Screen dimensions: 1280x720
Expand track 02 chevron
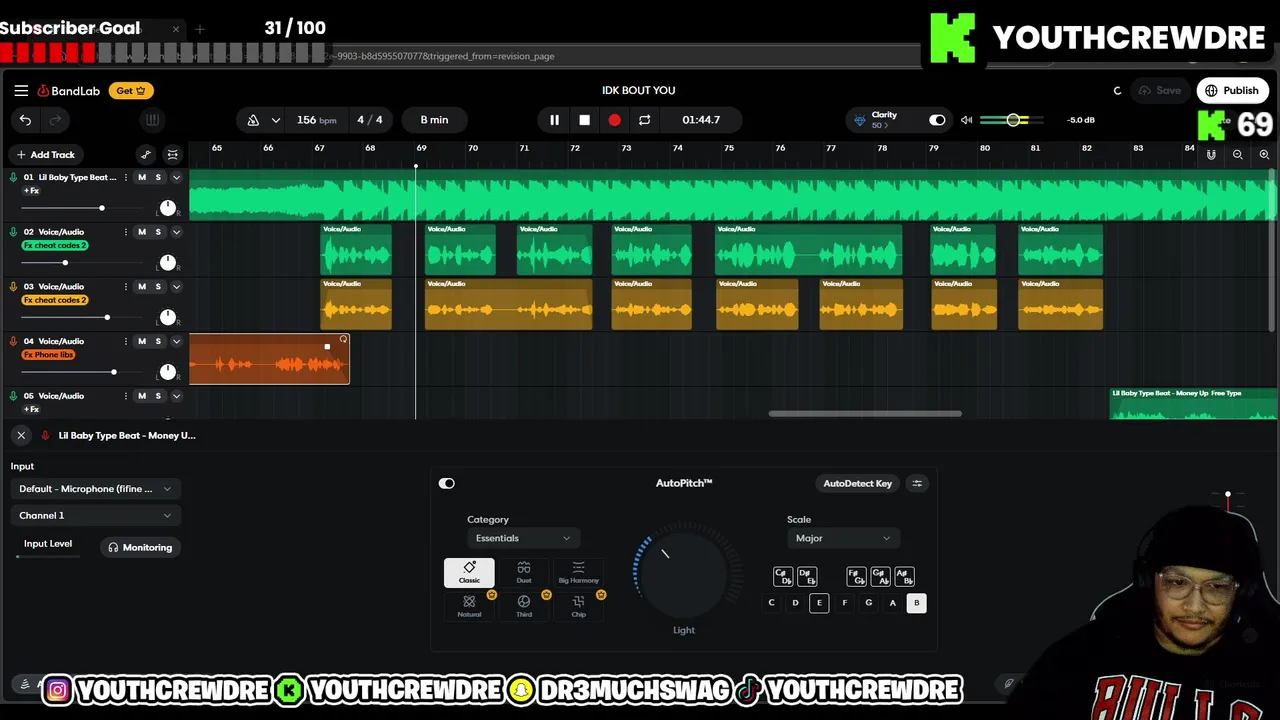(176, 232)
